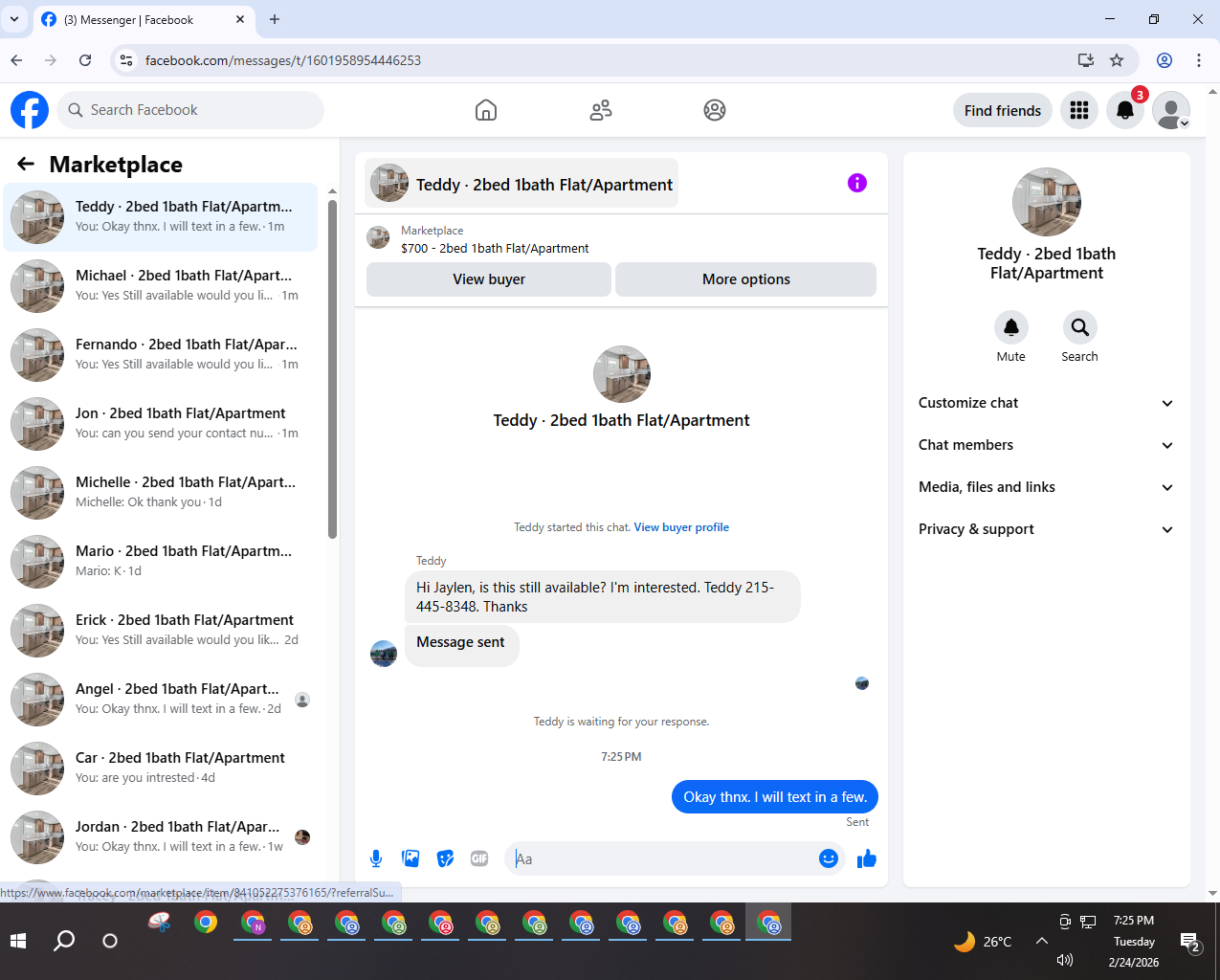This screenshot has height=980, width=1220.
Task: Send a thumbs-up like
Action: (867, 858)
